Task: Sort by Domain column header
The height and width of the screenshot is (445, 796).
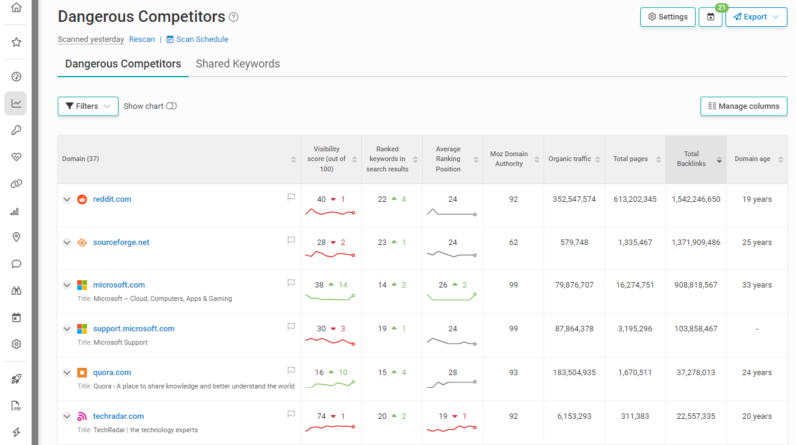Action: coord(179,159)
